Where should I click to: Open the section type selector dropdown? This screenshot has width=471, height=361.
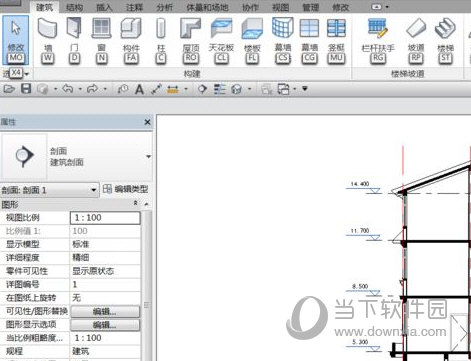click(149, 156)
